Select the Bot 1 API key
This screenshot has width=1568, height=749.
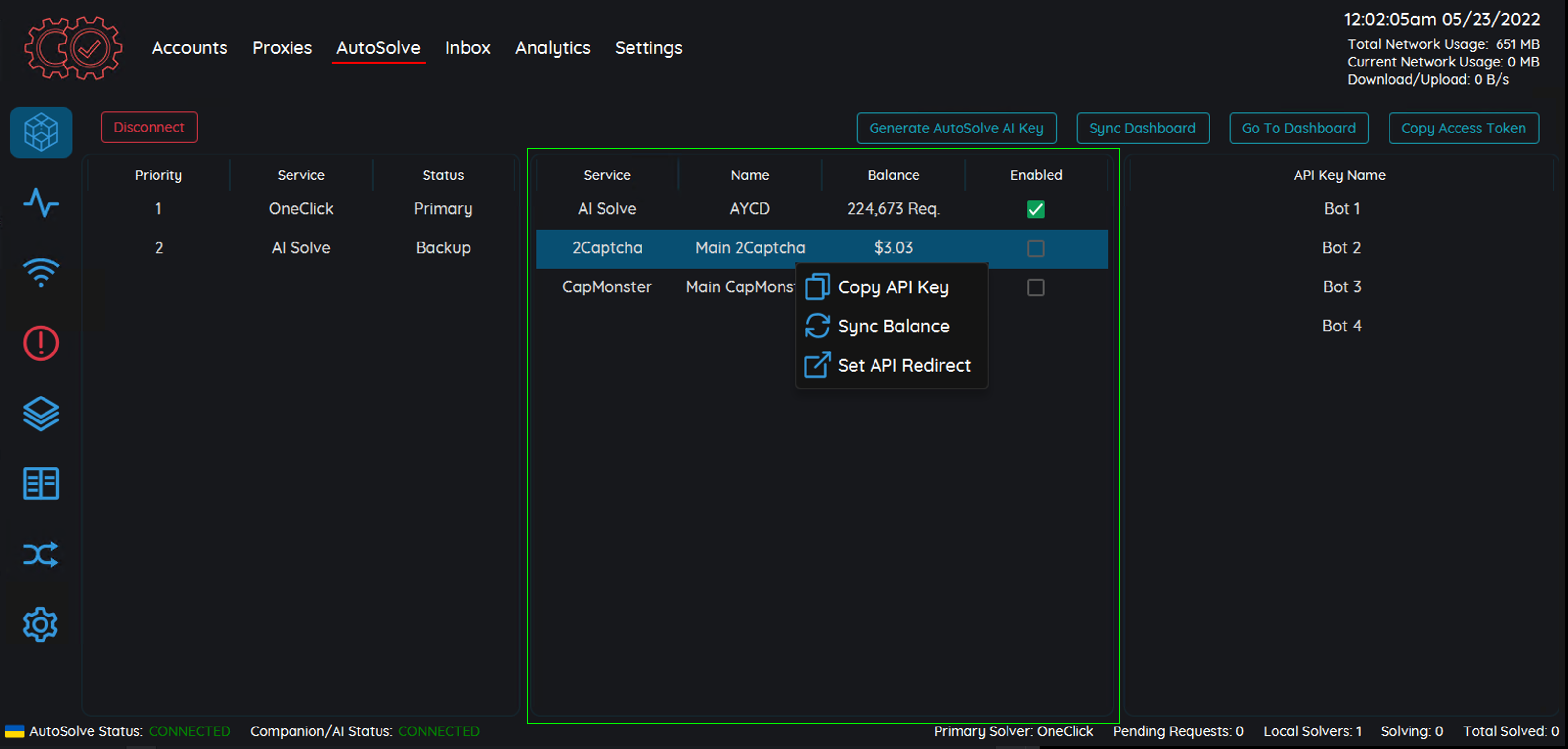pos(1341,209)
